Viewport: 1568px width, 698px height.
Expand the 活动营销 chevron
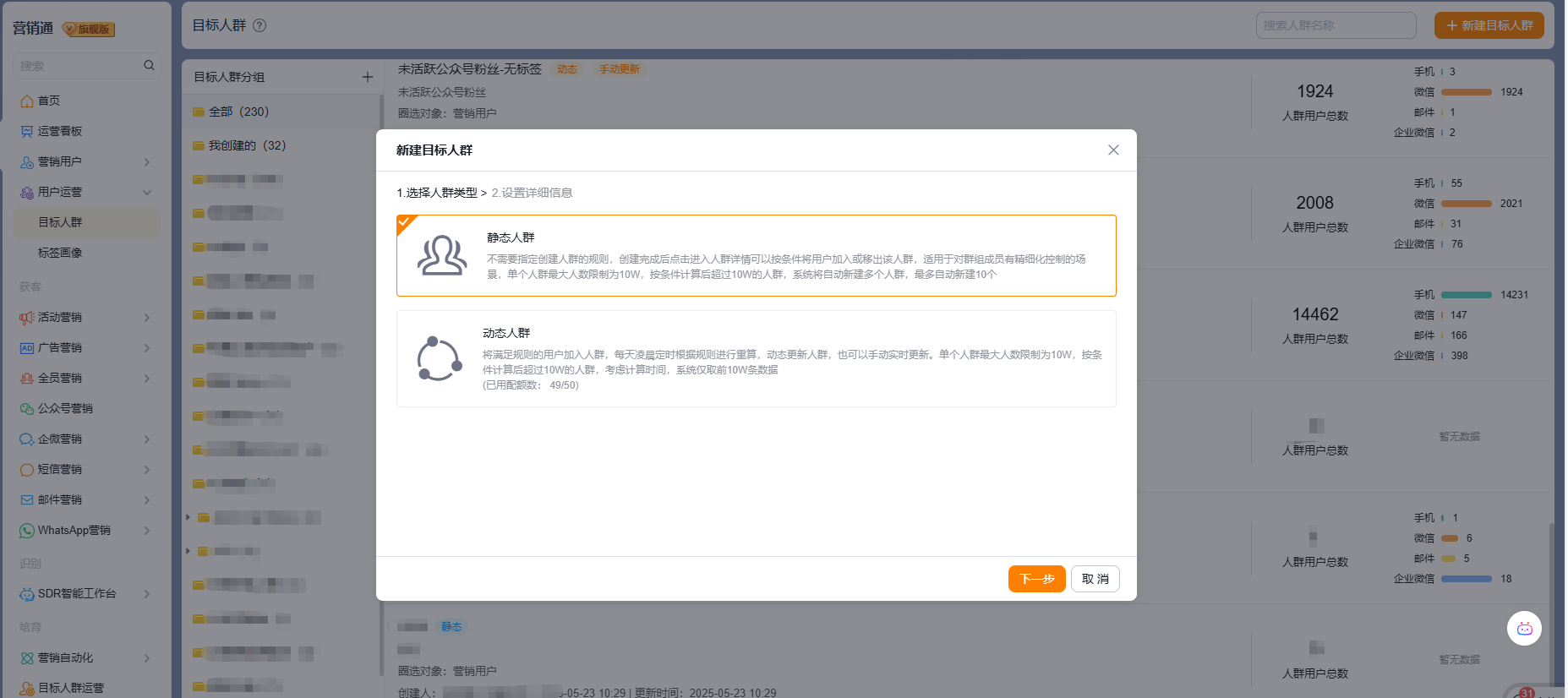coord(147,318)
